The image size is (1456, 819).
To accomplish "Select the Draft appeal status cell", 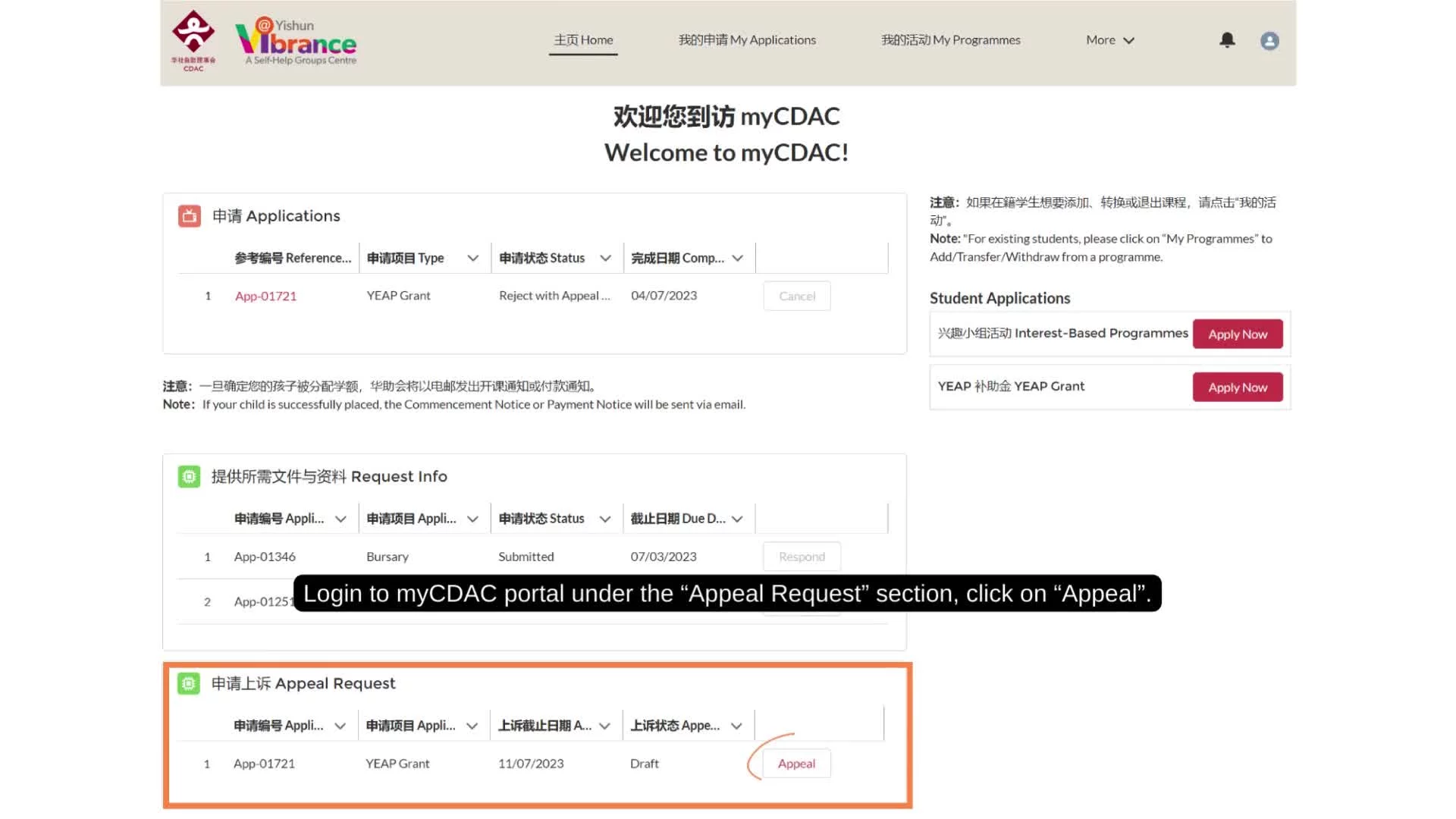I will (644, 764).
